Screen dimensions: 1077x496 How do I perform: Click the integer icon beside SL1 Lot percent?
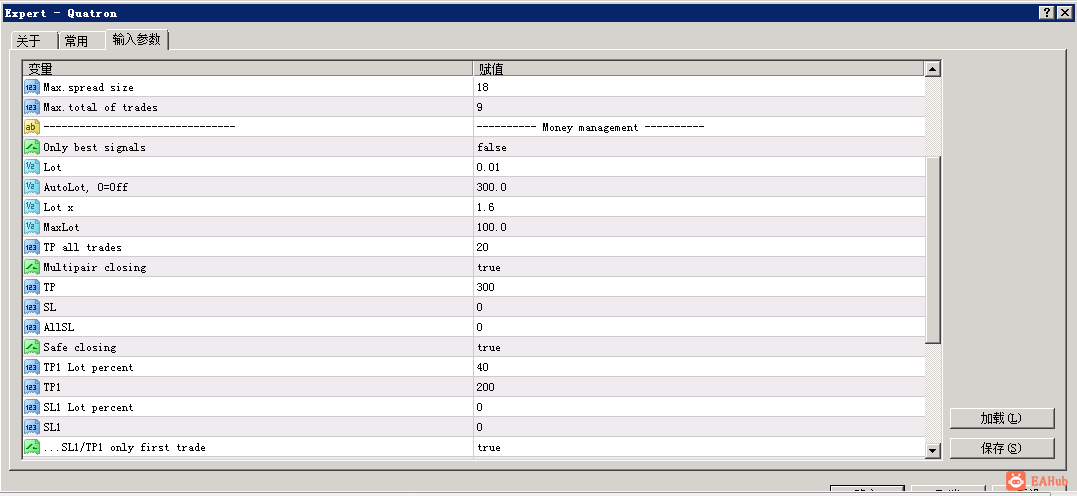click(x=32, y=407)
